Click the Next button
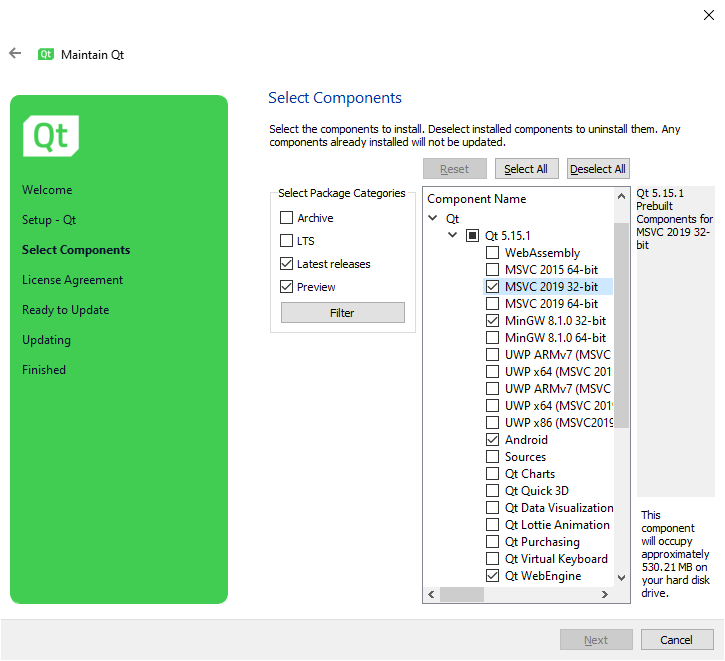Viewport: 725px width, 661px height. coord(596,640)
